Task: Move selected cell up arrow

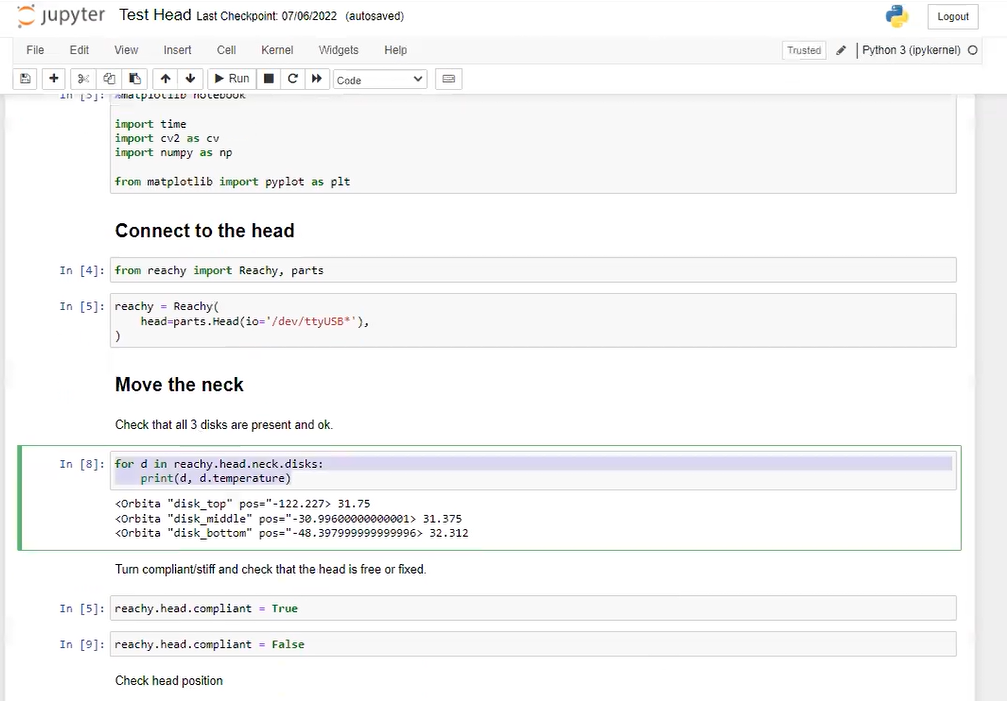Action: tap(166, 79)
